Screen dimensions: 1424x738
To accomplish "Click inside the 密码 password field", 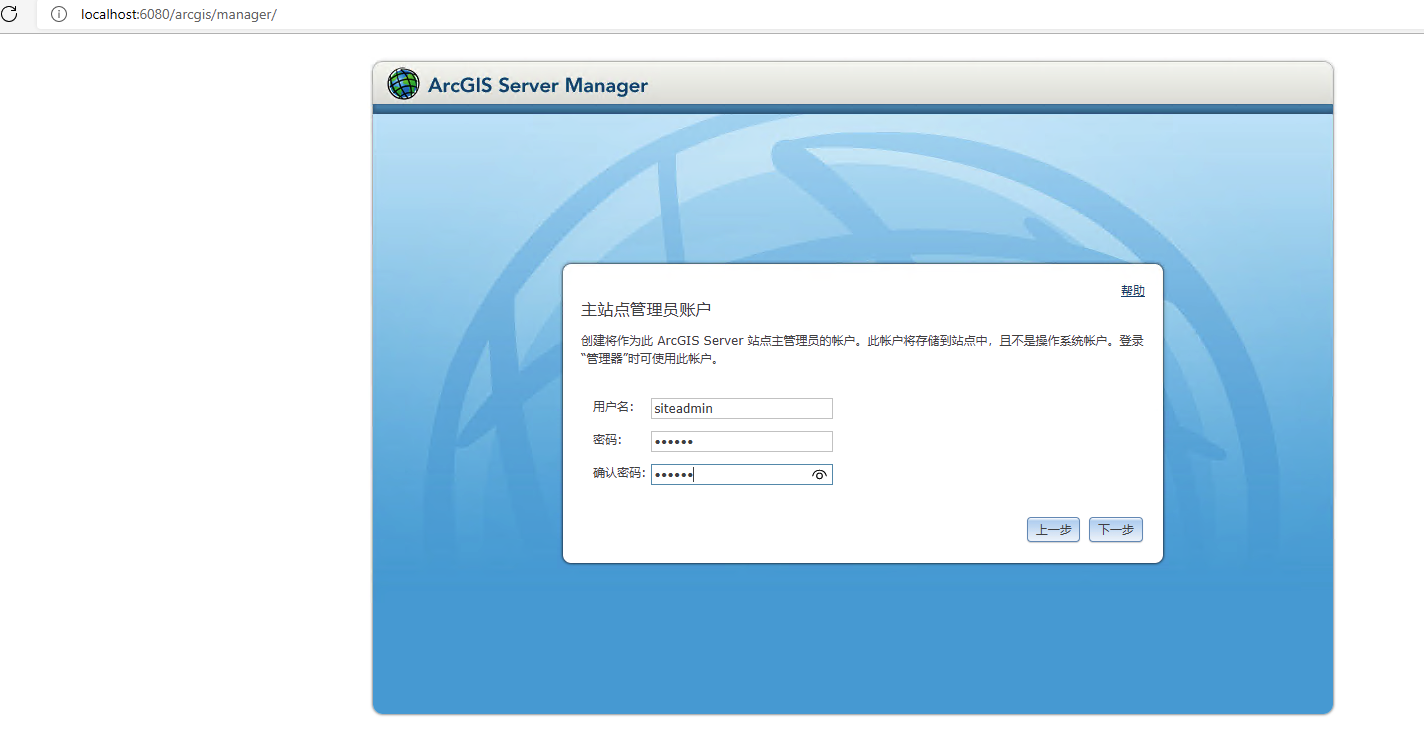I will pyautogui.click(x=741, y=441).
